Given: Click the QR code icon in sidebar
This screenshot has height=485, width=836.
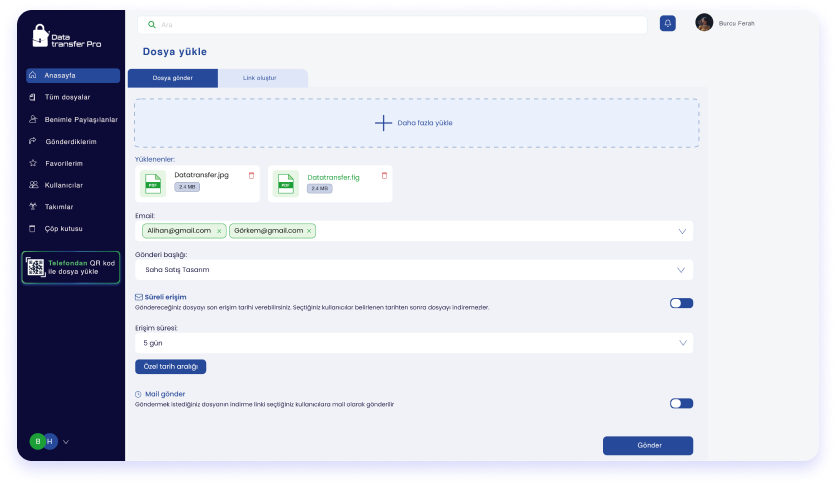Looking at the screenshot, I should coord(35,267).
